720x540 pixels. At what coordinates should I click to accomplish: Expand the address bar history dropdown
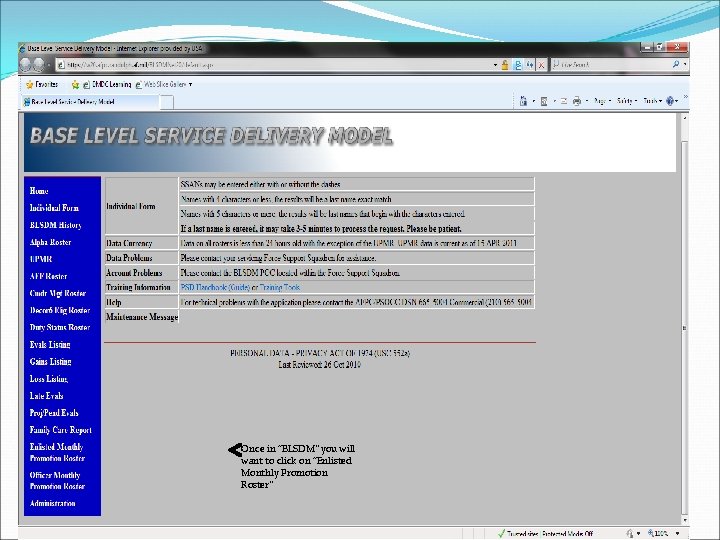(495, 65)
